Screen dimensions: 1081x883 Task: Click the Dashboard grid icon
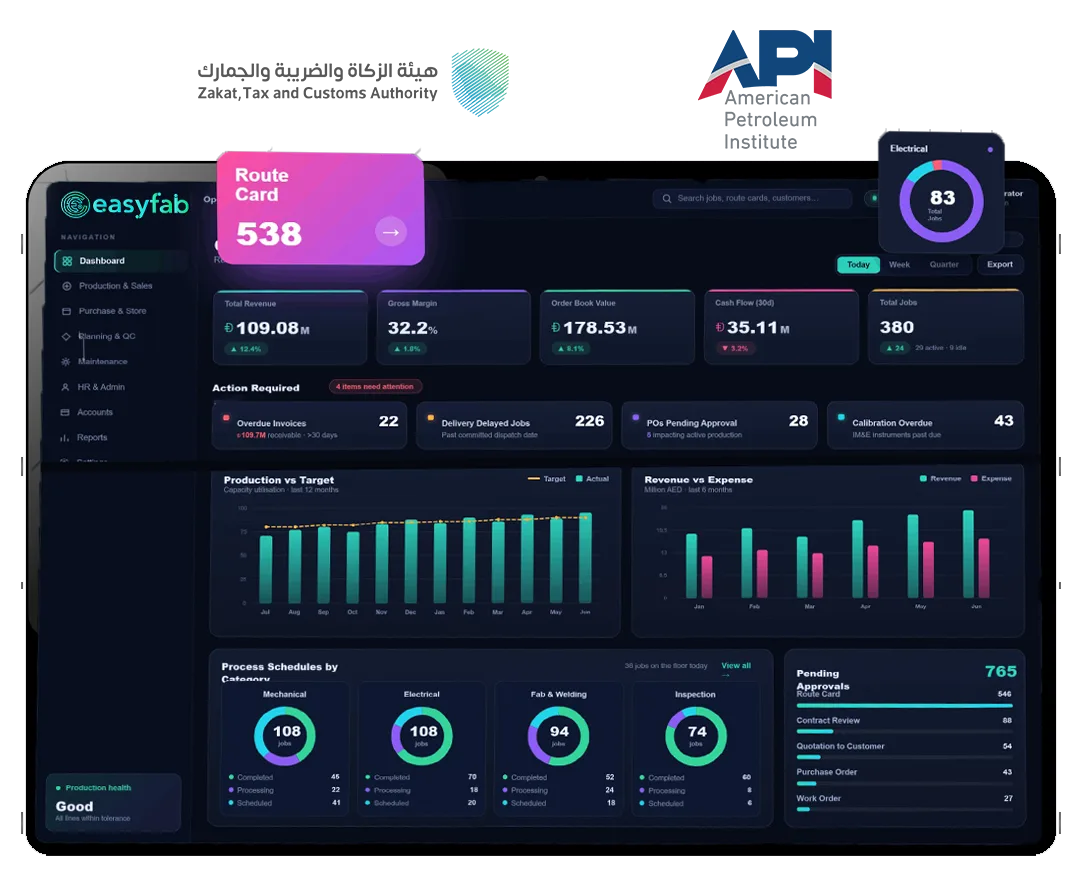[x=67, y=261]
